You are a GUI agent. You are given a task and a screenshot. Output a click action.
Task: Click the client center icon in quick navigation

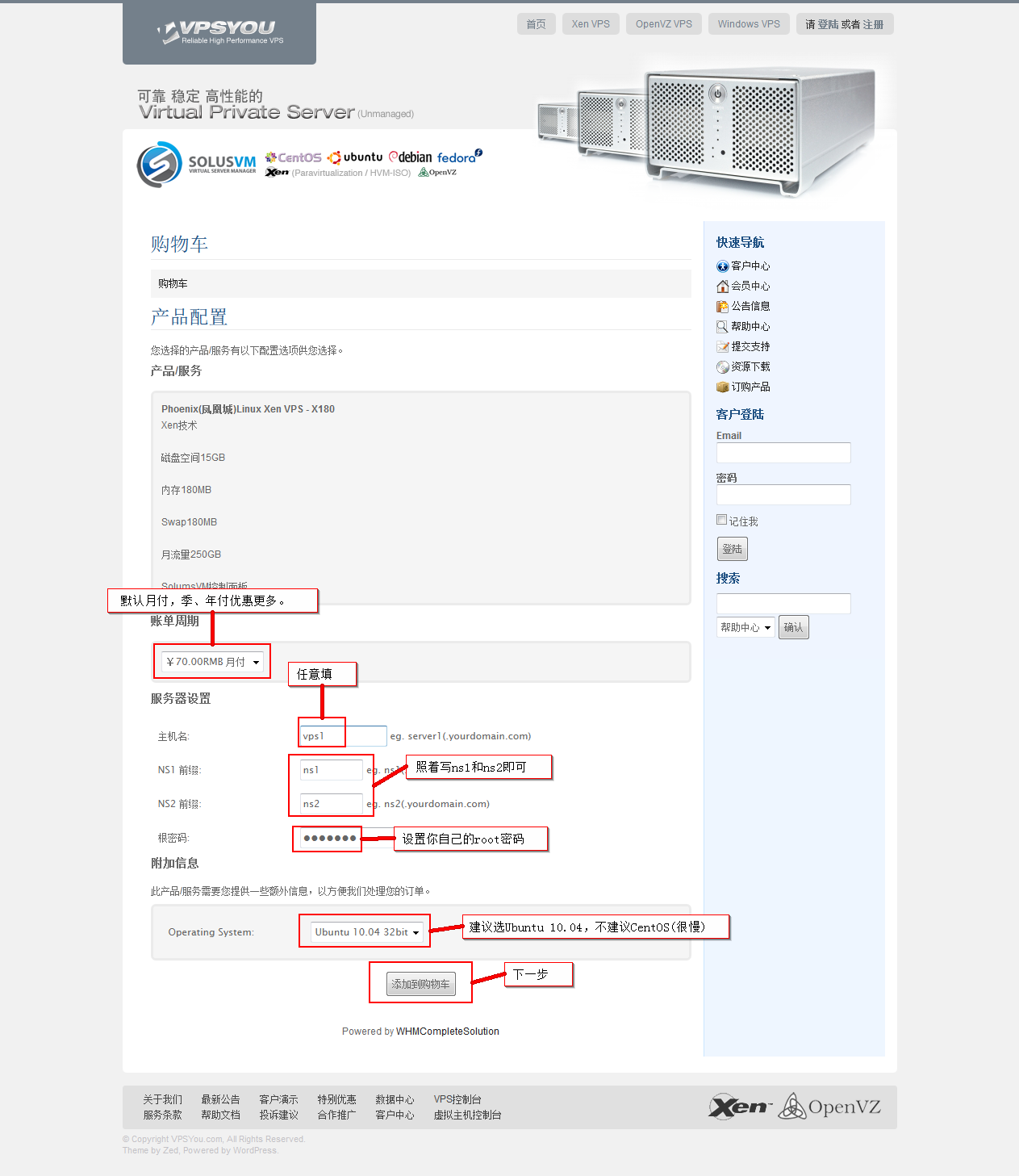point(722,266)
